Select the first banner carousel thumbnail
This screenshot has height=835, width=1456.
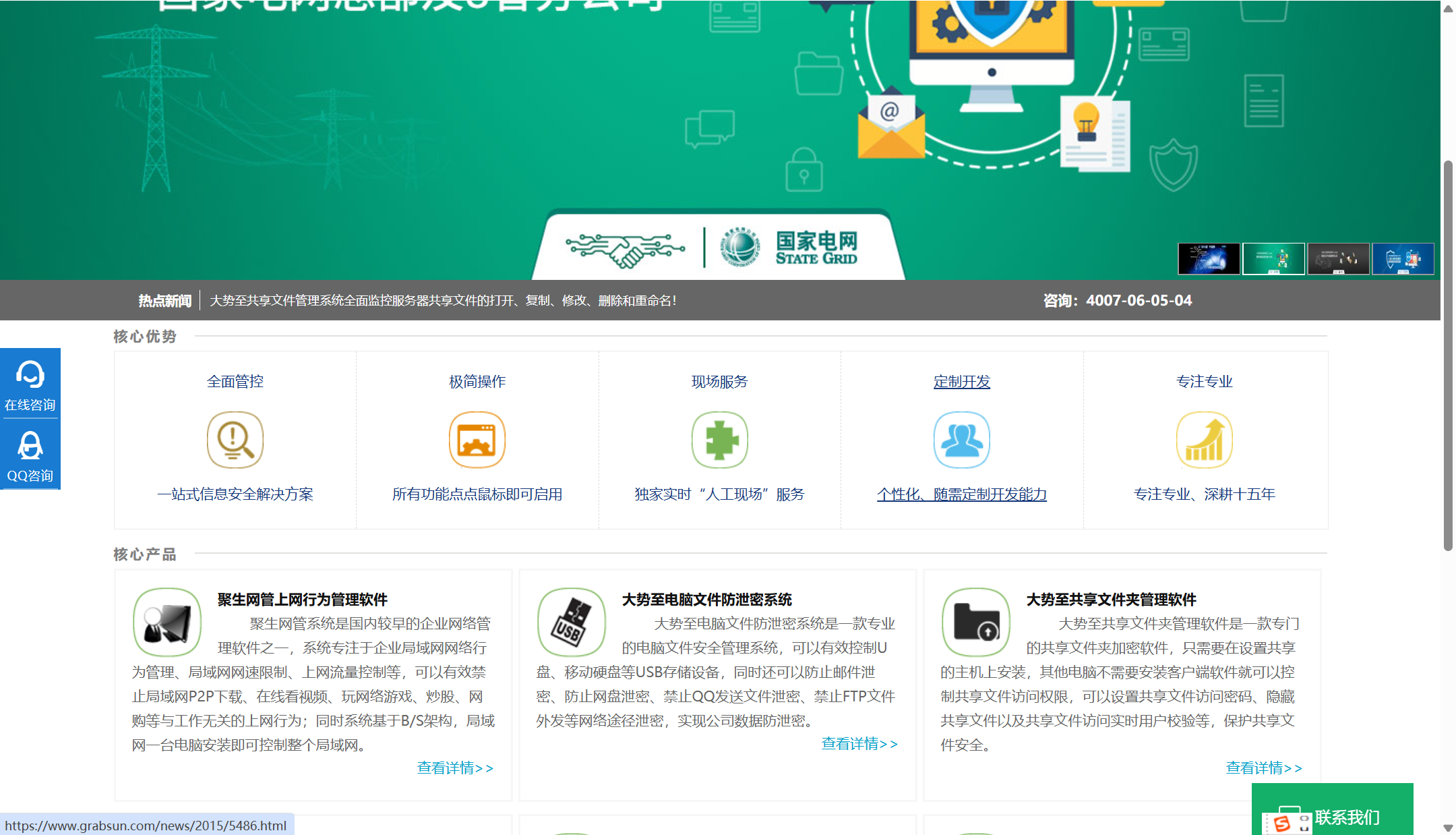1207,260
